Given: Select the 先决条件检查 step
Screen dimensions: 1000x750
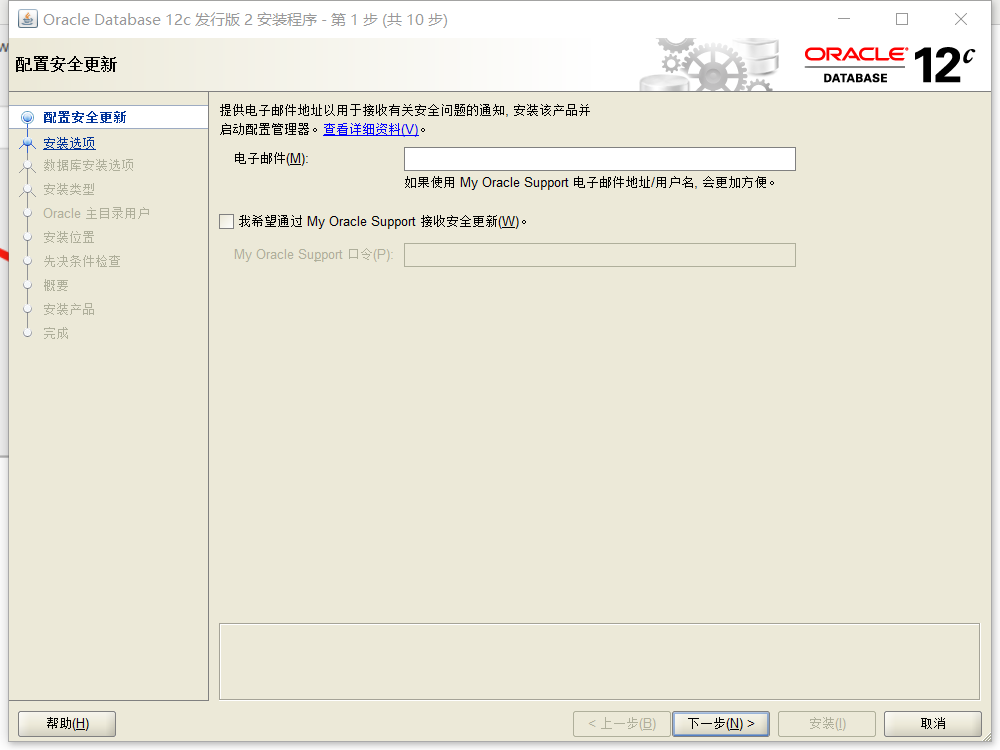Looking at the screenshot, I should pos(82,261).
